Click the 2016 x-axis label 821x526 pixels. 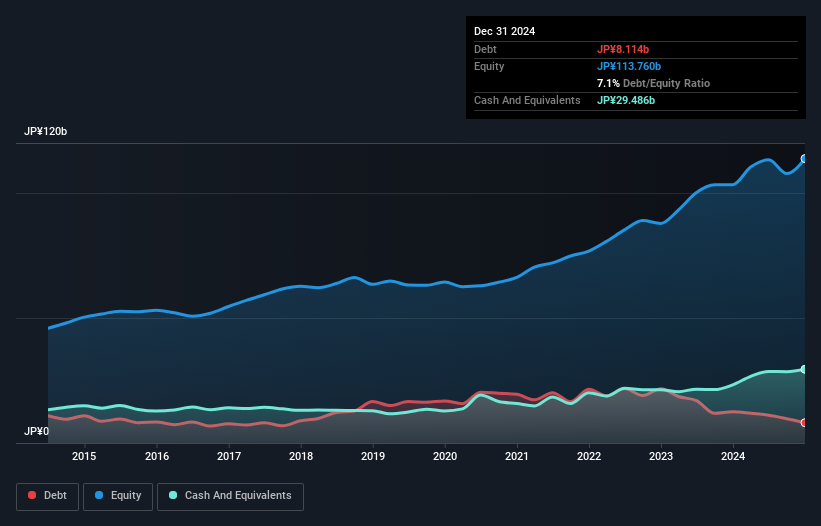(157, 456)
